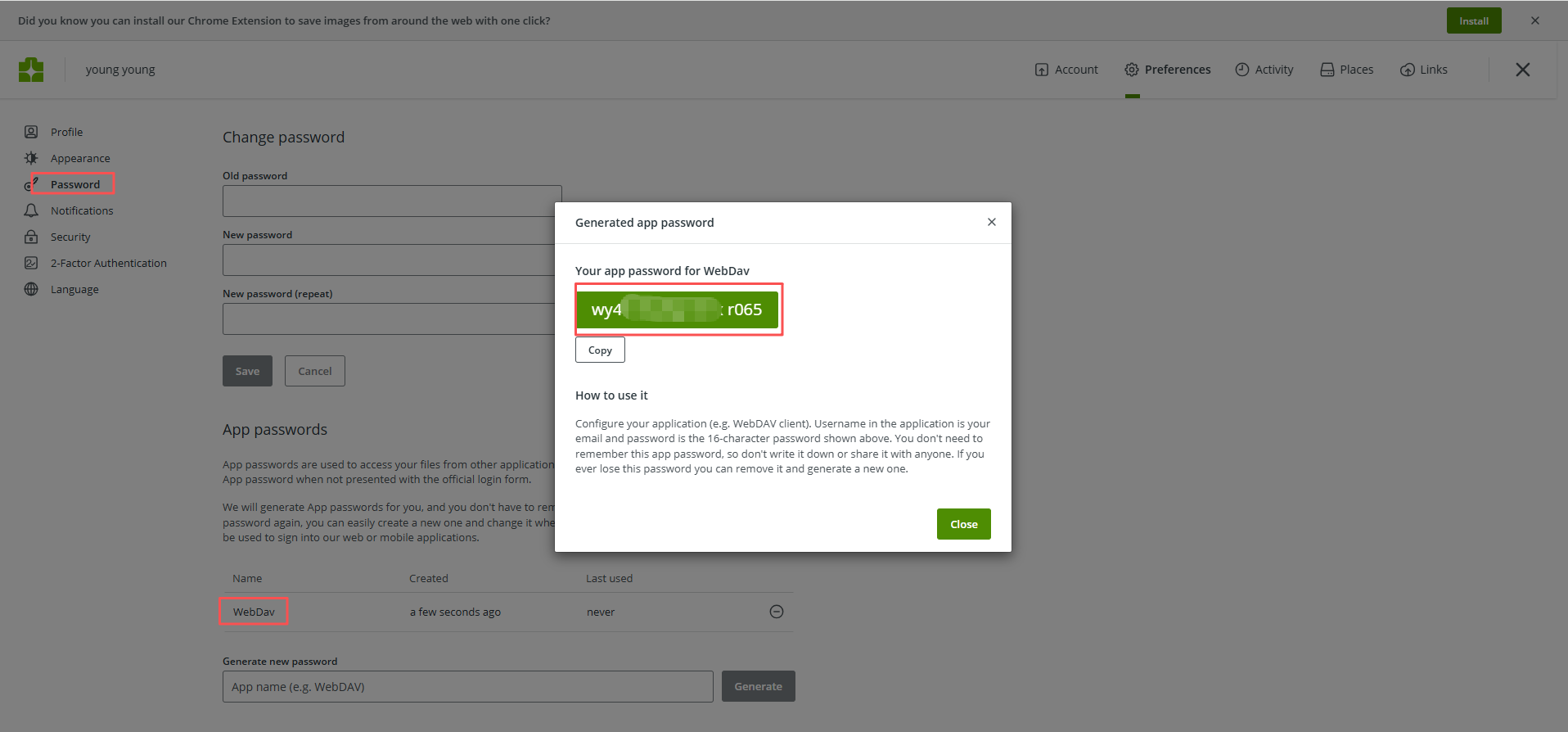
Task: Select the Appearance sun icon
Action: click(x=31, y=158)
